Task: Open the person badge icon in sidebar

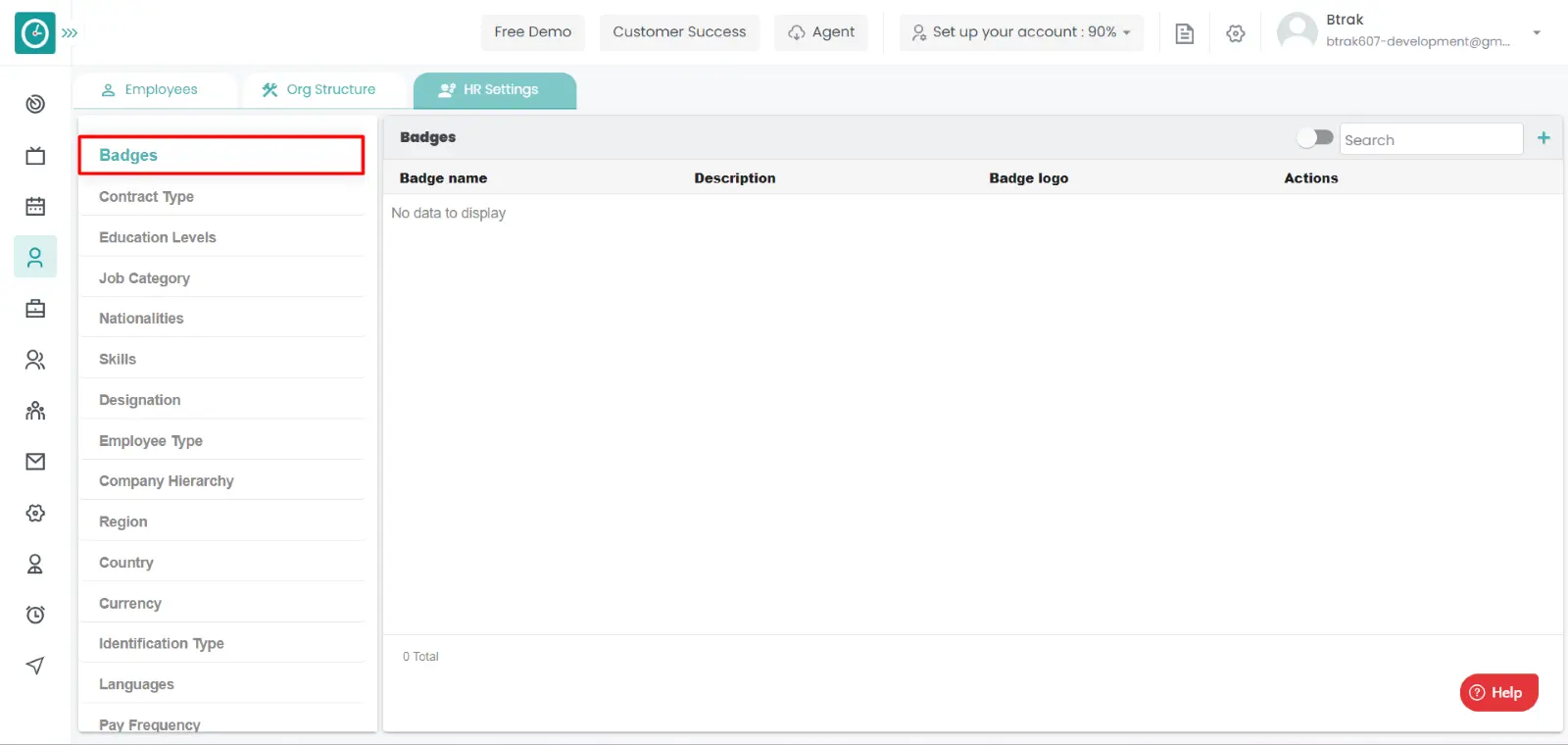Action: pyautogui.click(x=35, y=564)
